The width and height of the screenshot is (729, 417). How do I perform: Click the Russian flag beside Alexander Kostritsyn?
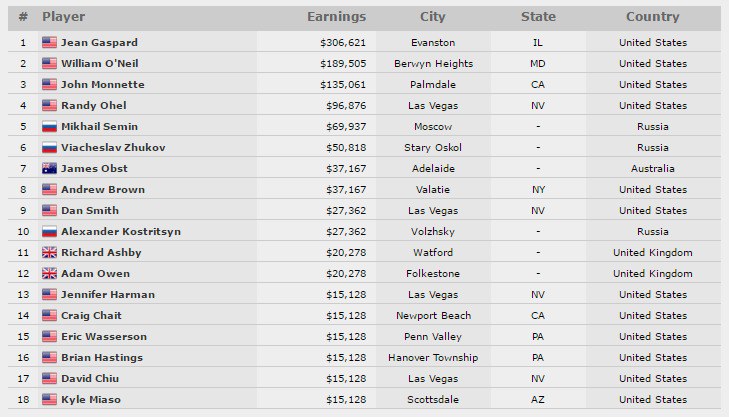pos(49,232)
